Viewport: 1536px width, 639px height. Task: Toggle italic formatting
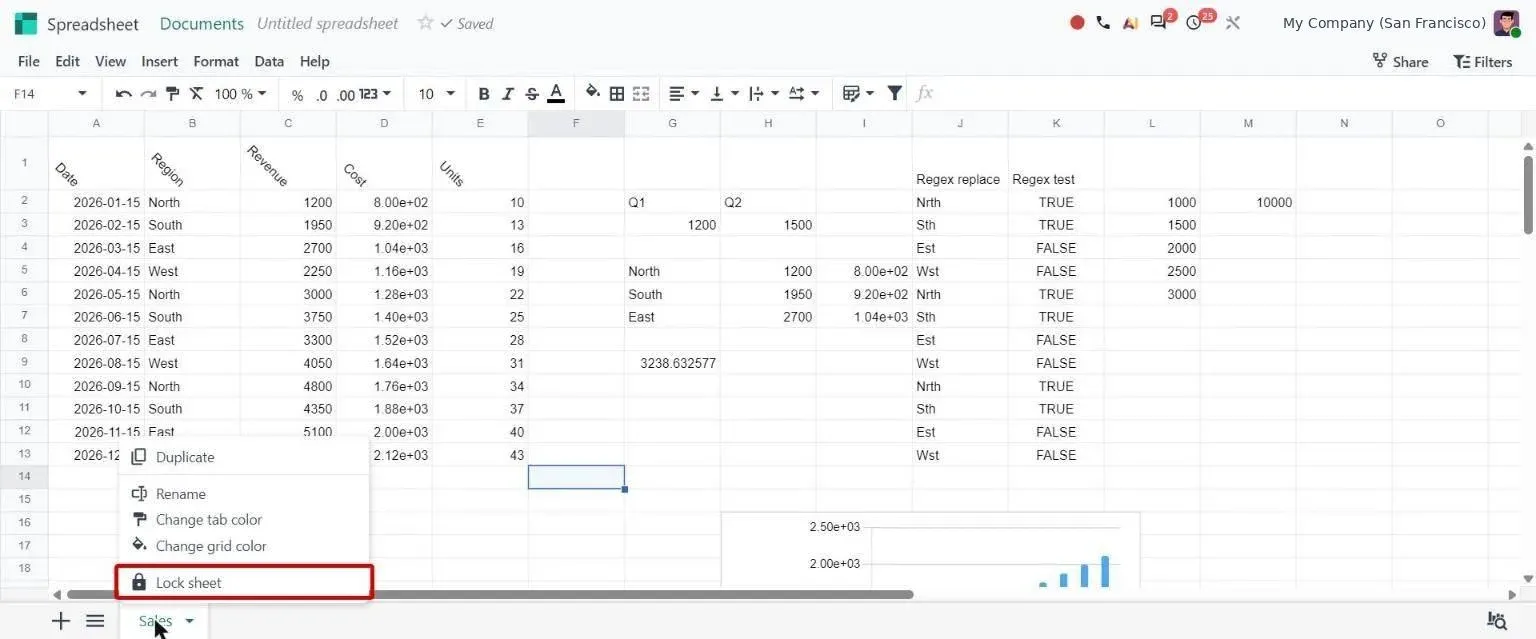point(508,94)
